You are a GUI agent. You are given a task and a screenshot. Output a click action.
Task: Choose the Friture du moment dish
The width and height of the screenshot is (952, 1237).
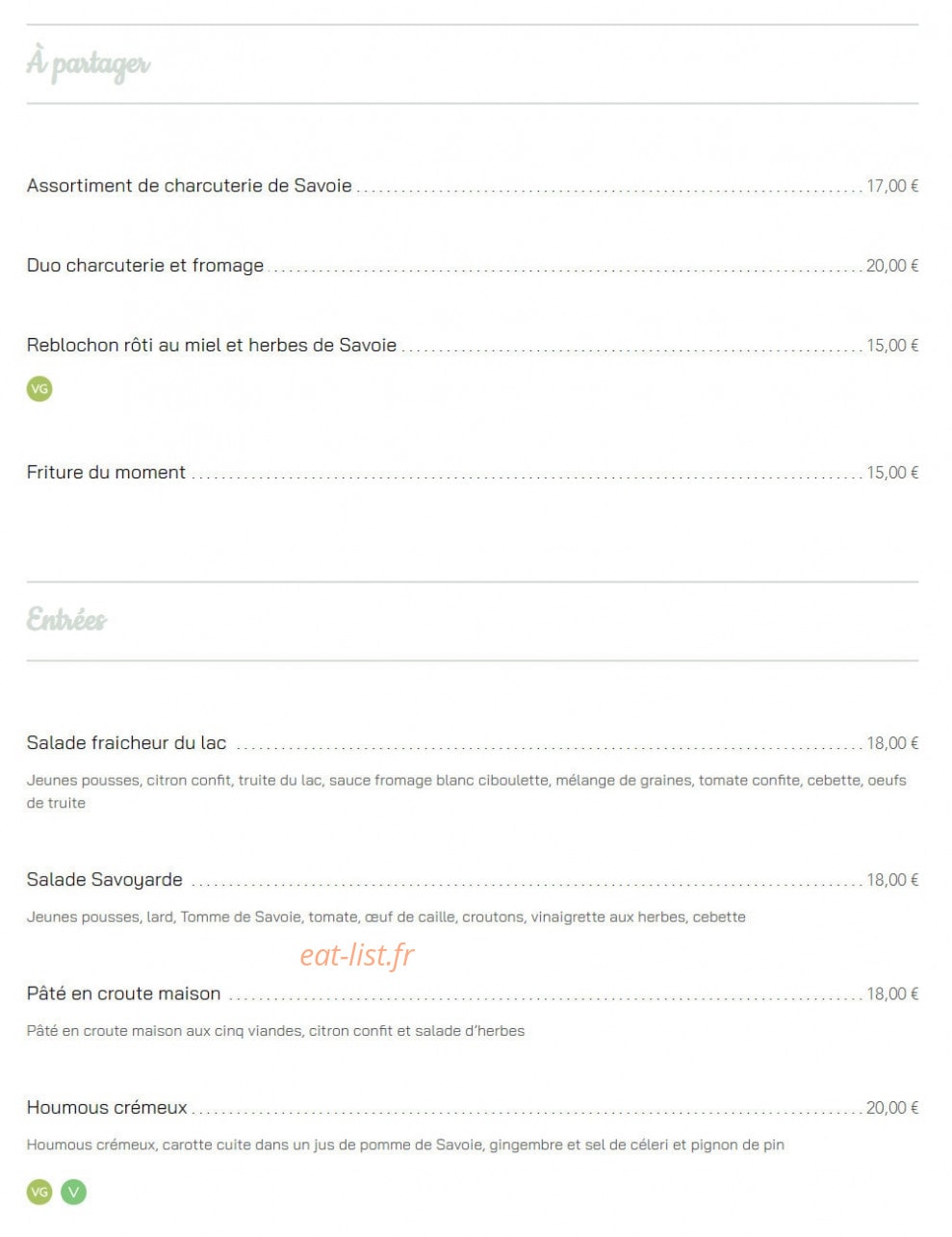point(106,473)
